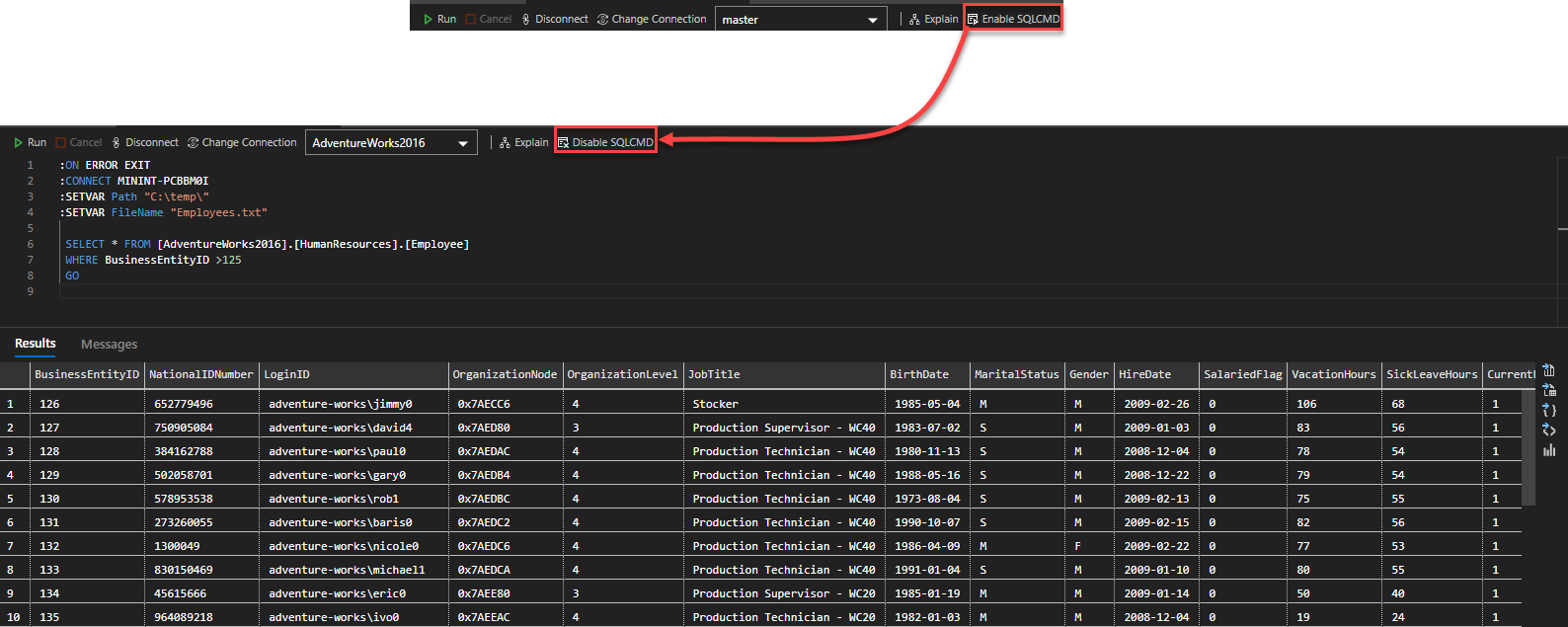Screen dimensions: 1568x627
Task: Select Production Supervisor - WC20 cell
Action: pyautogui.click(x=785, y=593)
